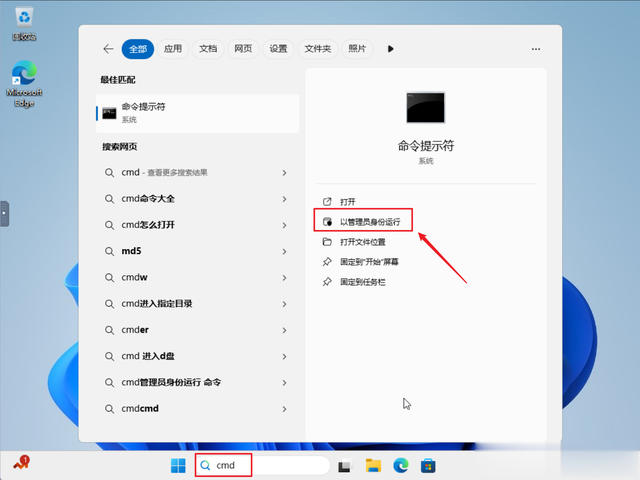Open the widgets icon with red badge

(21, 463)
